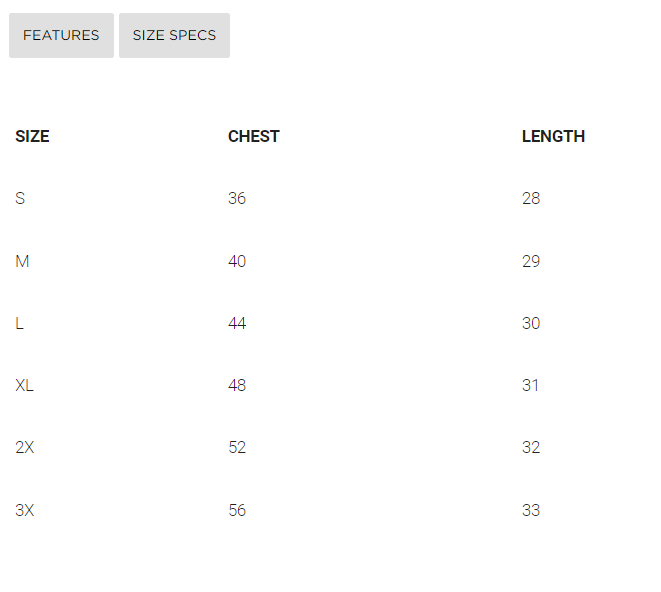Select the 2X size row label

click(25, 447)
